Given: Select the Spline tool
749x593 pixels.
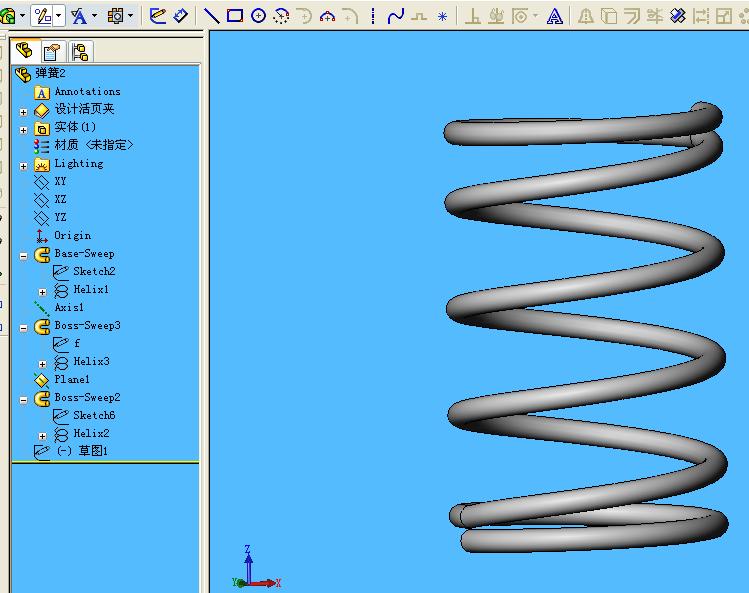Looking at the screenshot, I should coord(396,16).
